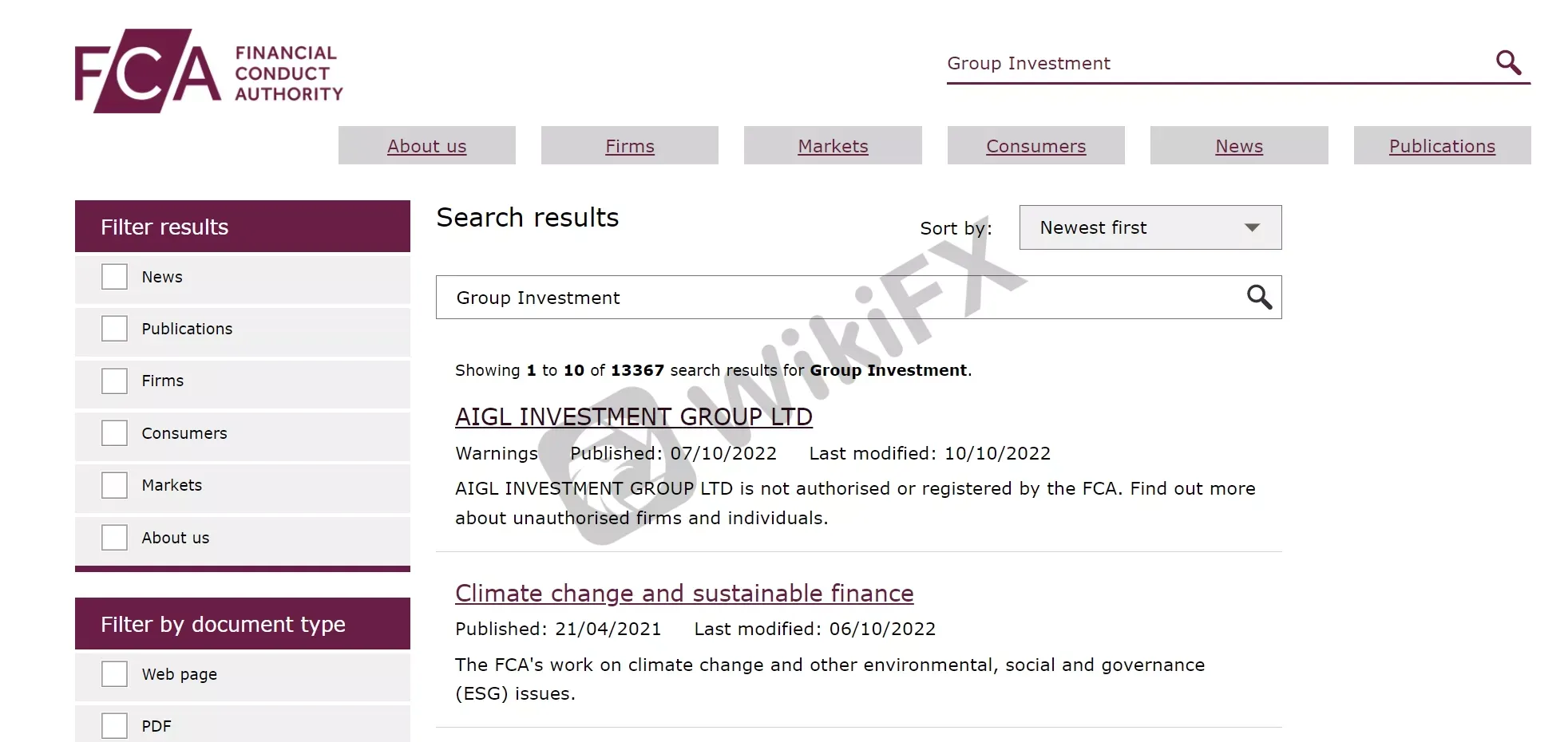Click the 'Last modified: 06/10/2022' text
The height and width of the screenshot is (742, 1568).
coord(815,629)
